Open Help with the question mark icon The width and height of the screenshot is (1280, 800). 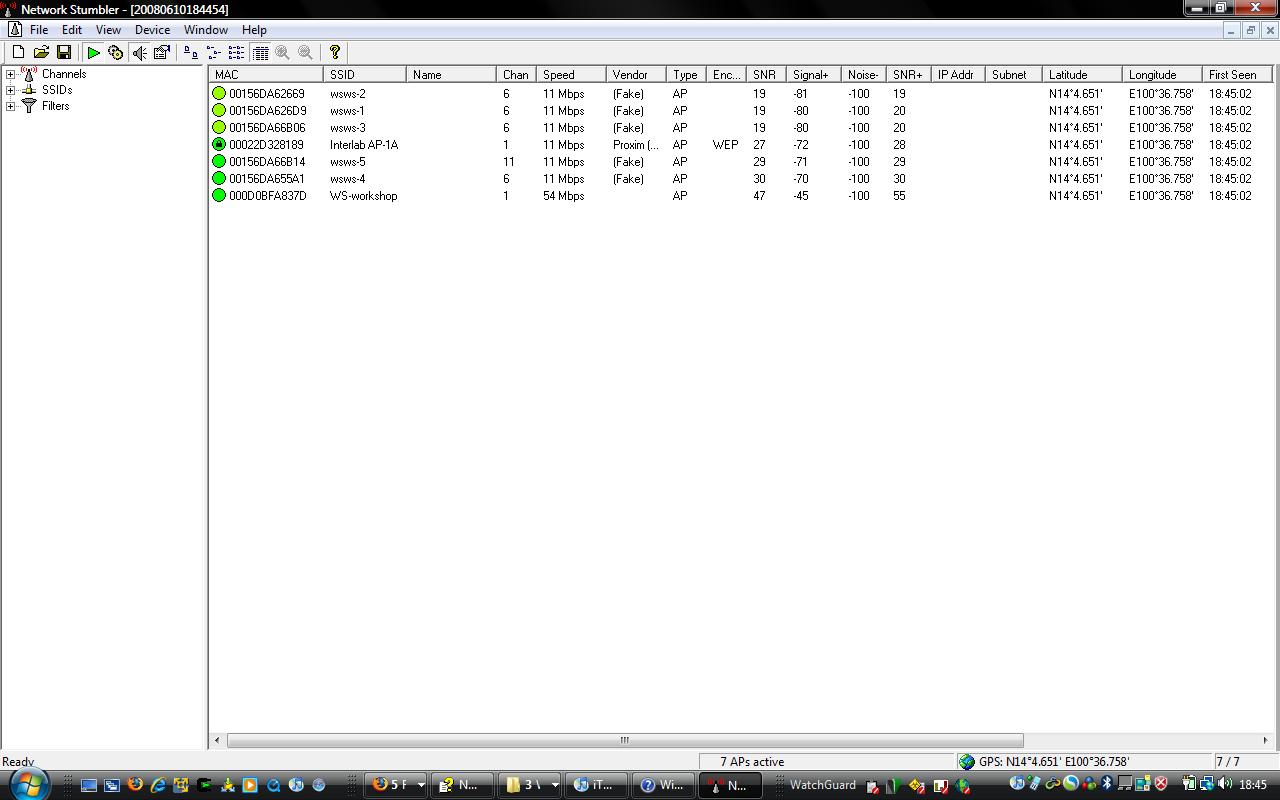click(335, 53)
